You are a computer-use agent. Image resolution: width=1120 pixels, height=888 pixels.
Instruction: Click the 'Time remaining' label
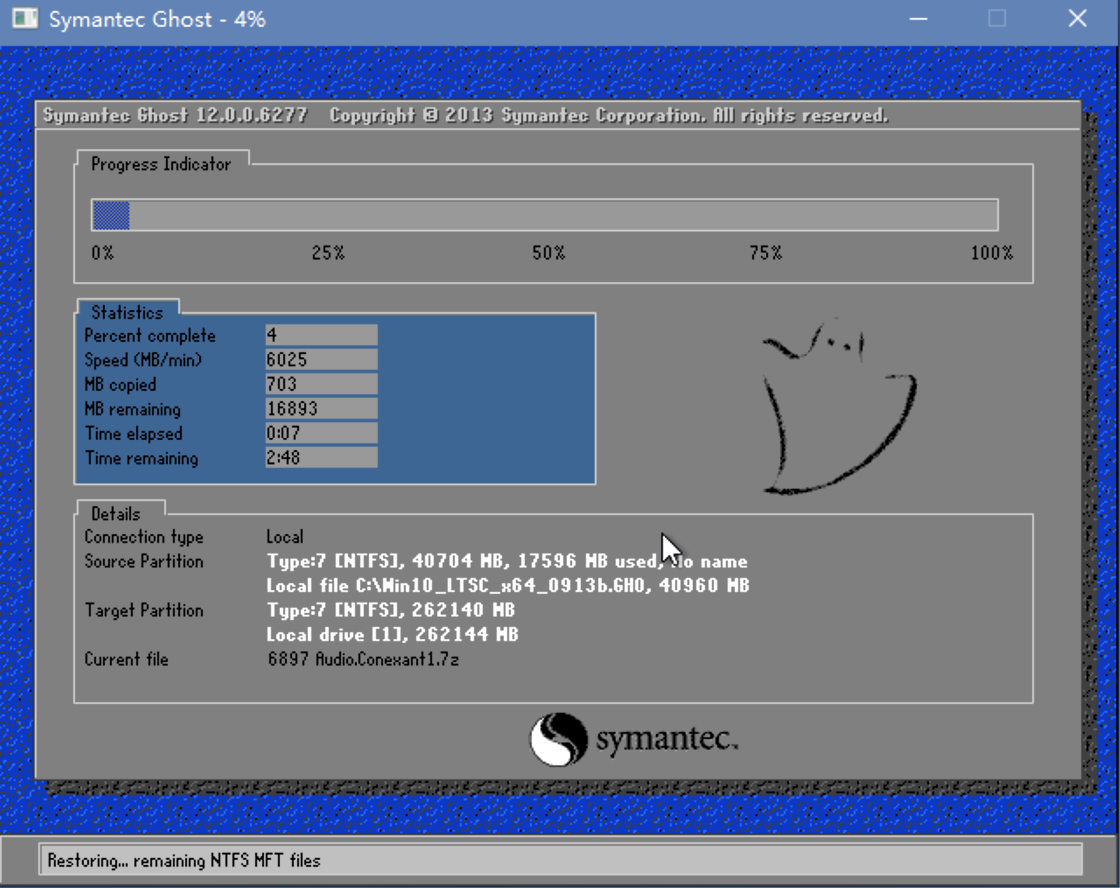(141, 459)
